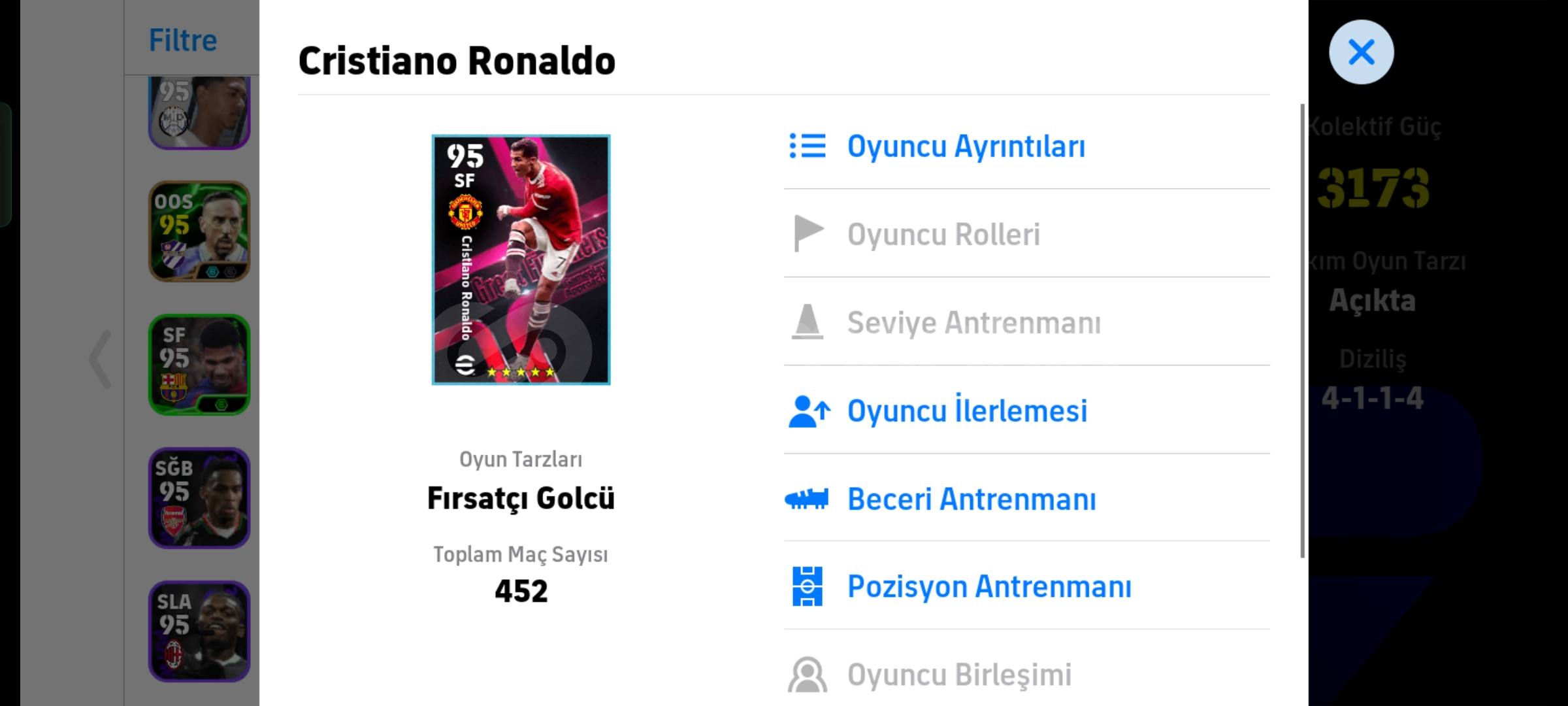Choose the SĞB 95 Arsenal player card
The width and height of the screenshot is (1568, 706).
(x=199, y=498)
